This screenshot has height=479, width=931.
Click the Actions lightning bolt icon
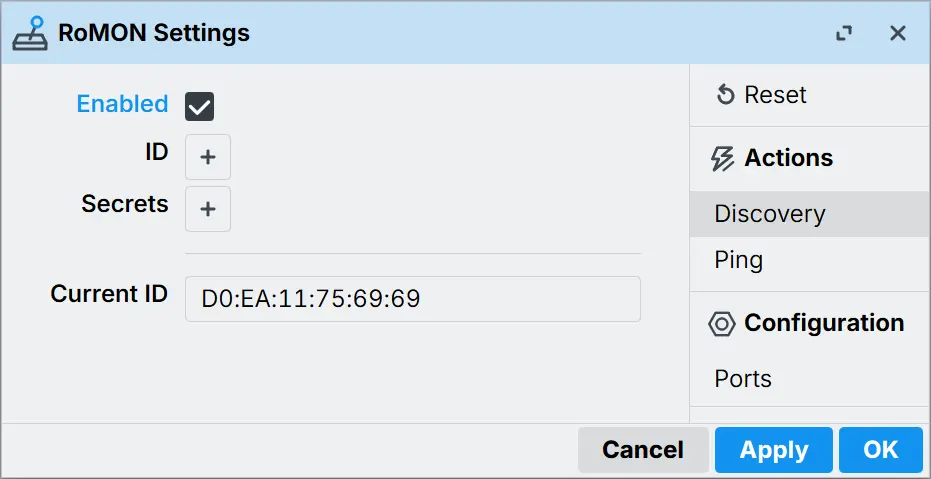click(722, 158)
